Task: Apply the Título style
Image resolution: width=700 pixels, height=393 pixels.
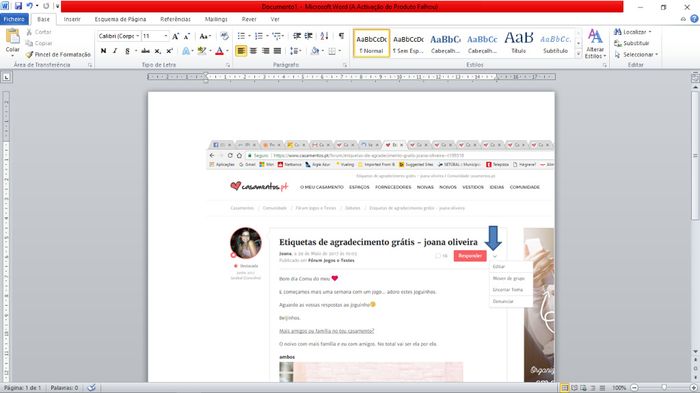Action: (x=519, y=43)
